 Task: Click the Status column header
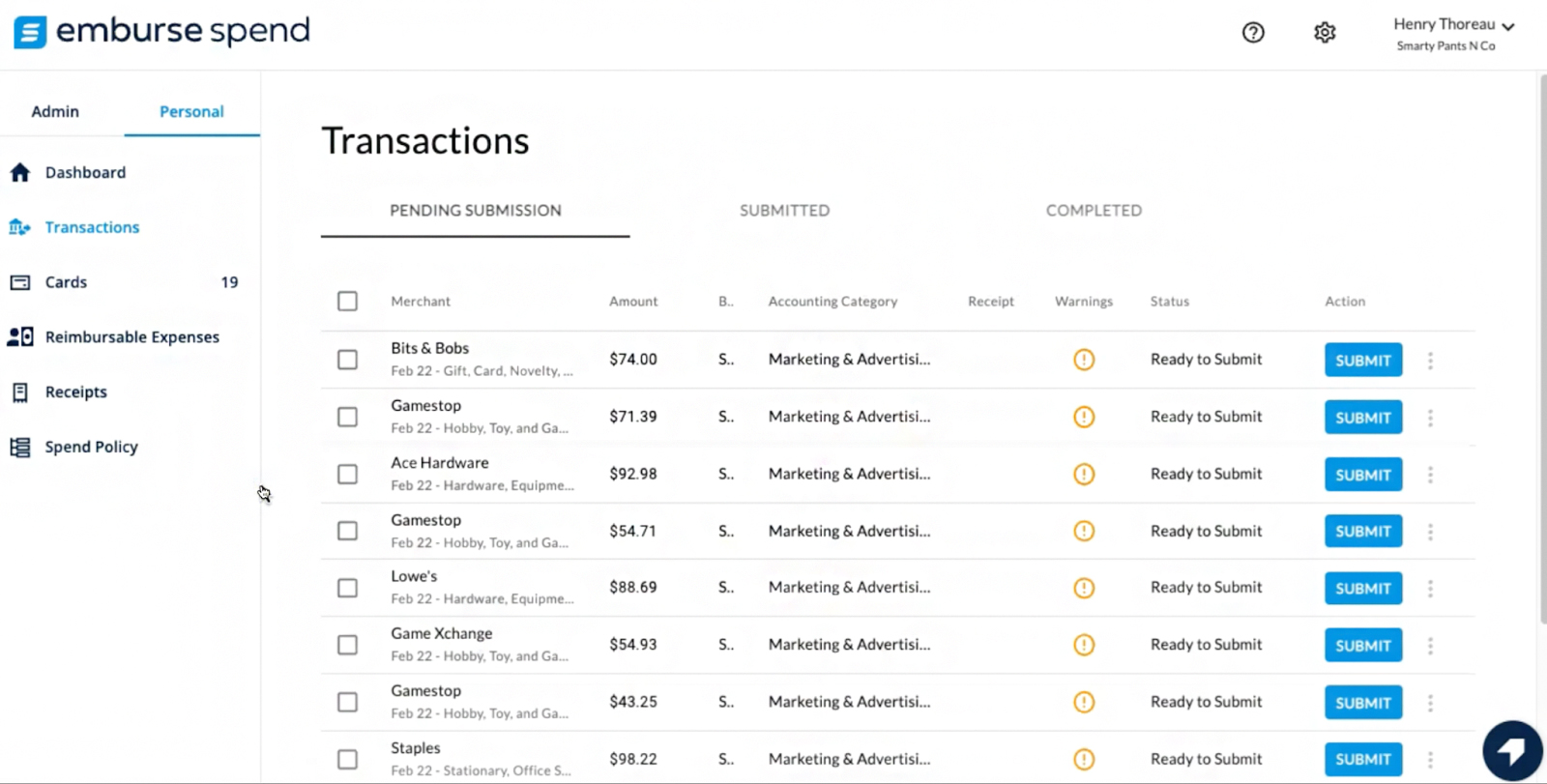click(1170, 302)
